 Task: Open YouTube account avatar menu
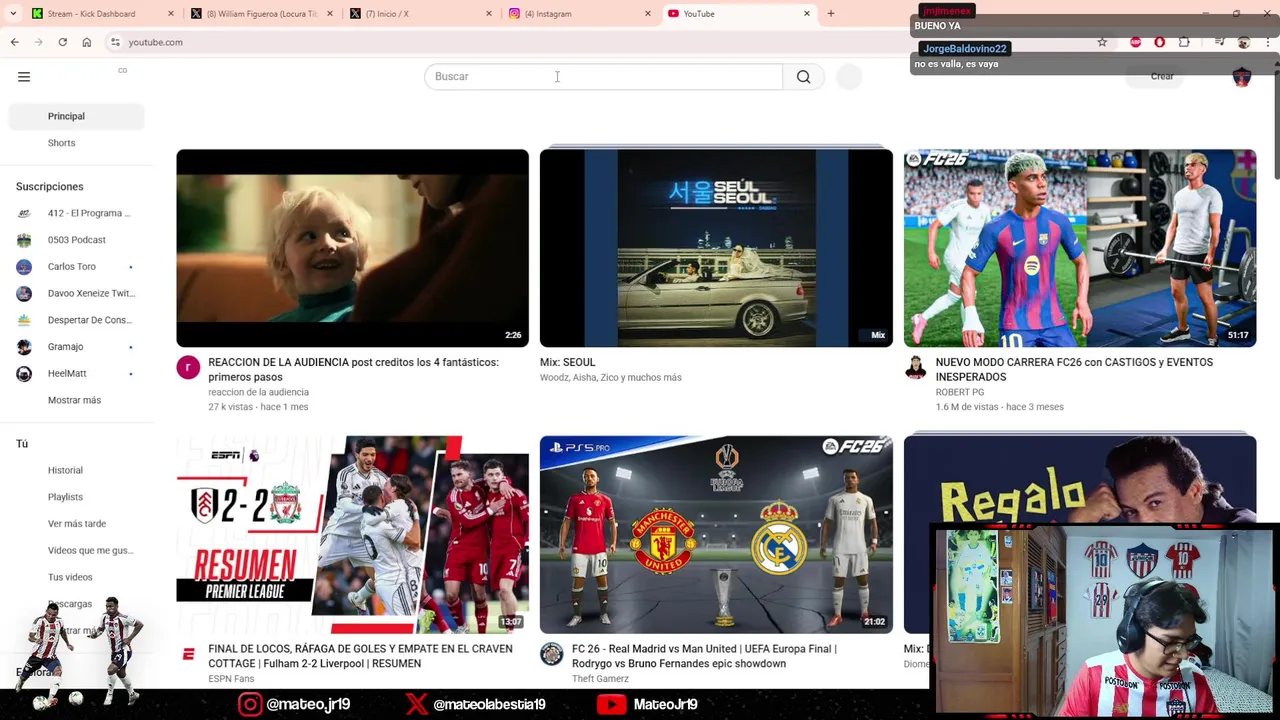(x=1242, y=77)
